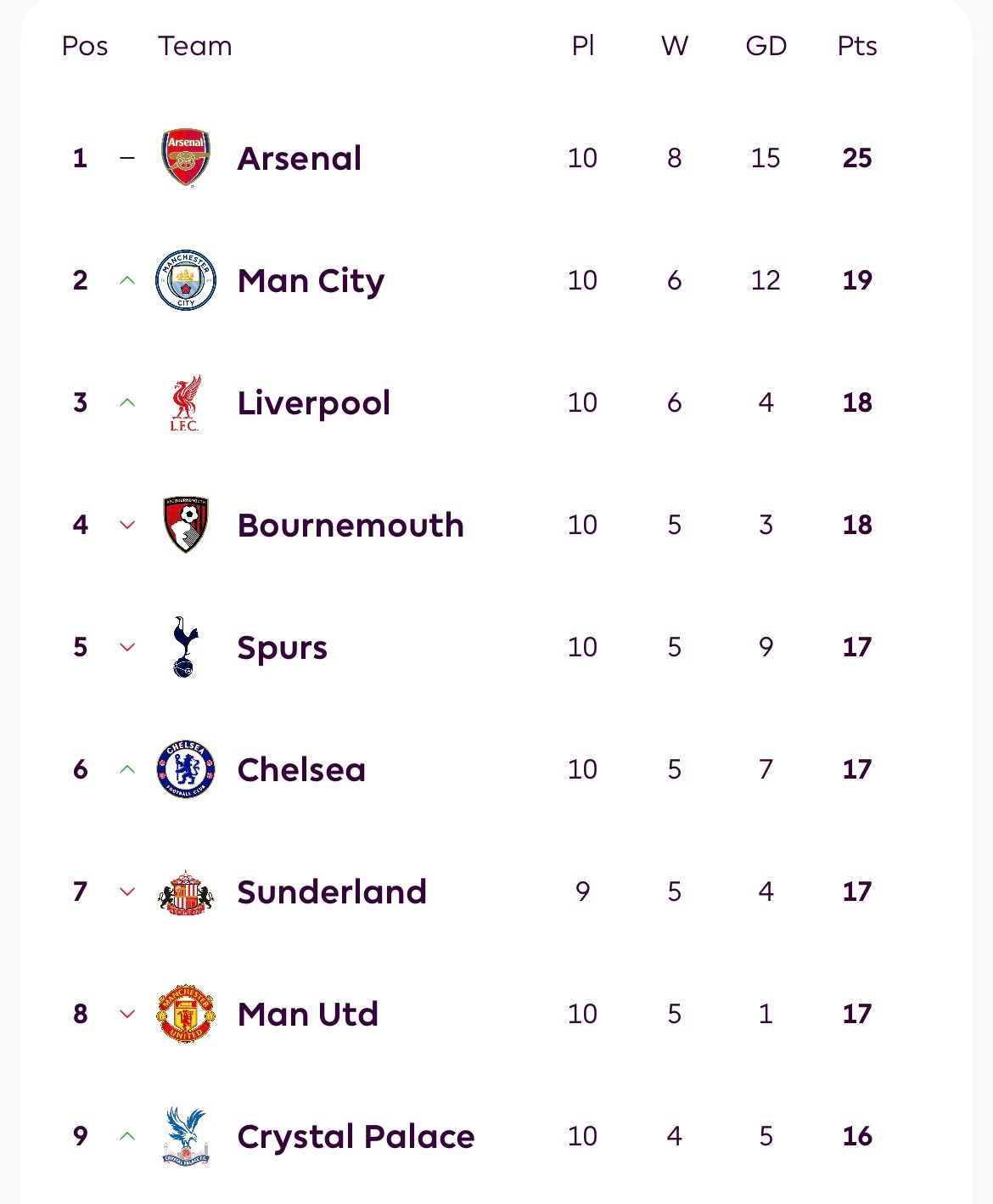Click the Arsenal club crest
This screenshot has width=993, height=1204.
tap(186, 158)
